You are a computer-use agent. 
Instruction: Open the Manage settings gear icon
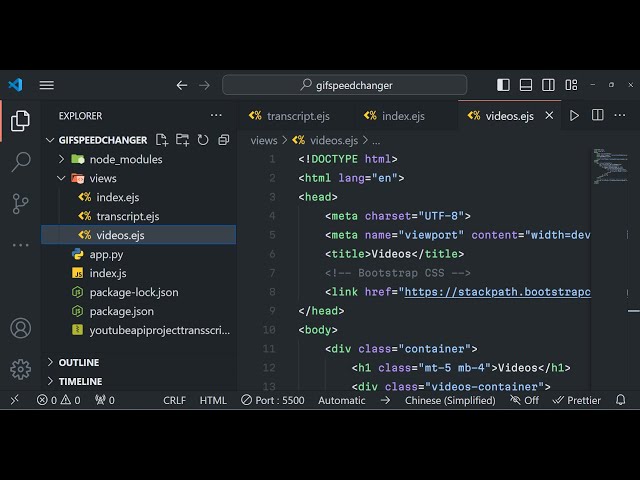pyautogui.click(x=20, y=369)
